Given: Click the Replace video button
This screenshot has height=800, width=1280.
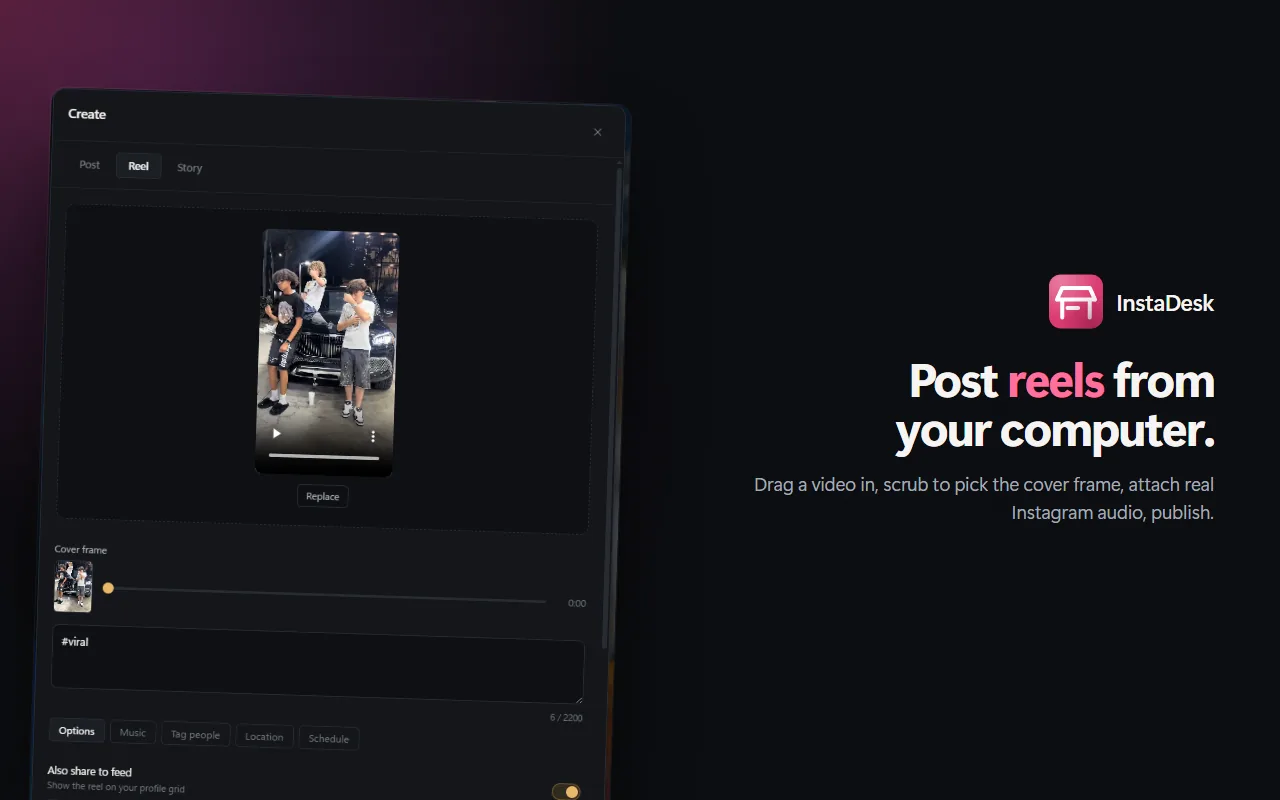Looking at the screenshot, I should tap(323, 496).
